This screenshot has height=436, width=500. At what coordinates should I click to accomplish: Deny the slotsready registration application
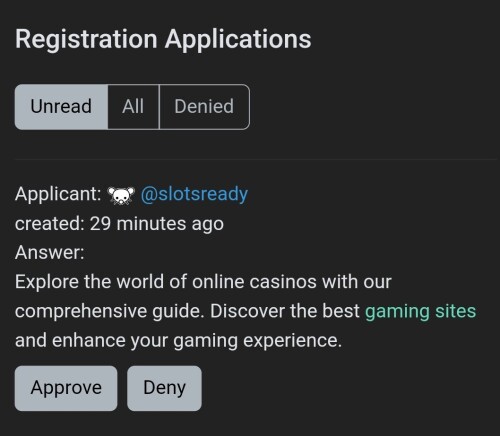164,388
